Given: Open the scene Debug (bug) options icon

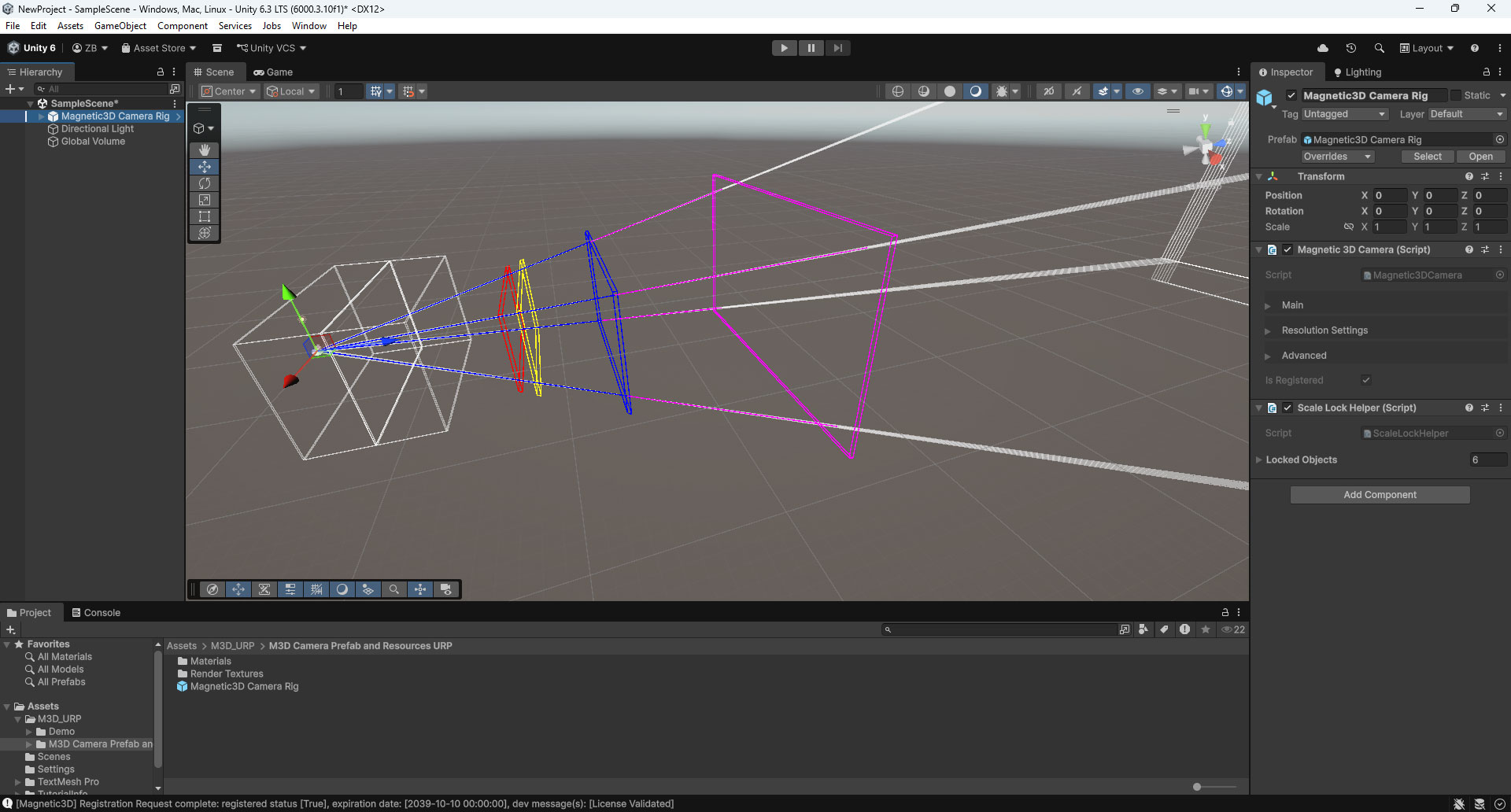Looking at the screenshot, I should coord(1001,91).
